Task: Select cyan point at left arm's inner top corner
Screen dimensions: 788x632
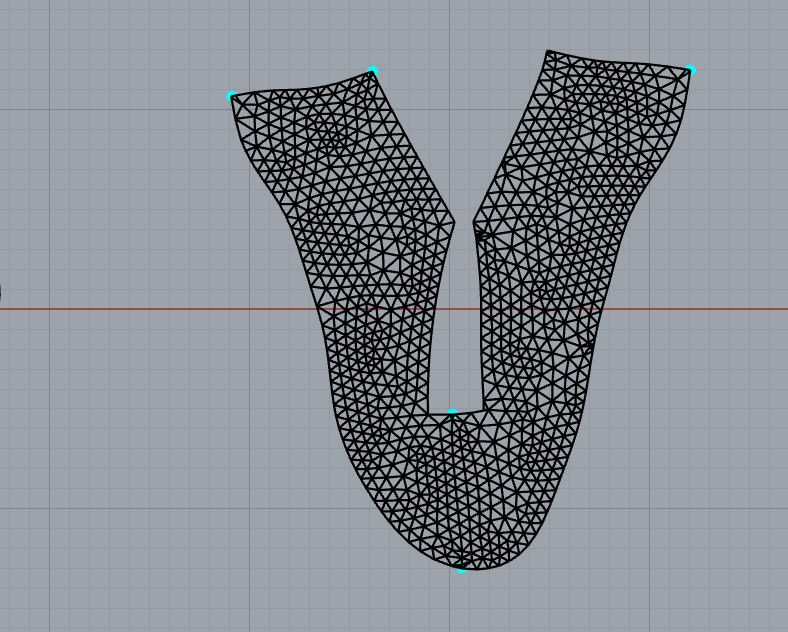Action: point(372,69)
